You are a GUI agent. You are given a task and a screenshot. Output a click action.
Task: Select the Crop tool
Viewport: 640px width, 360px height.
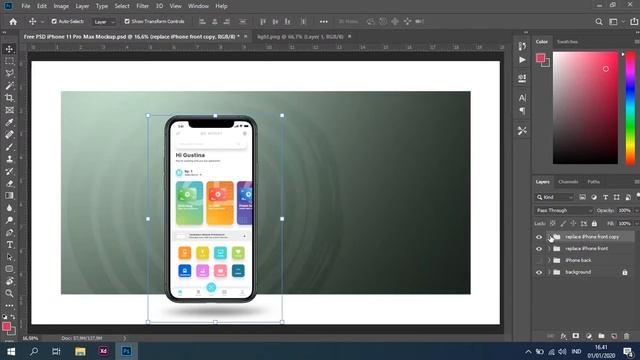click(9, 98)
